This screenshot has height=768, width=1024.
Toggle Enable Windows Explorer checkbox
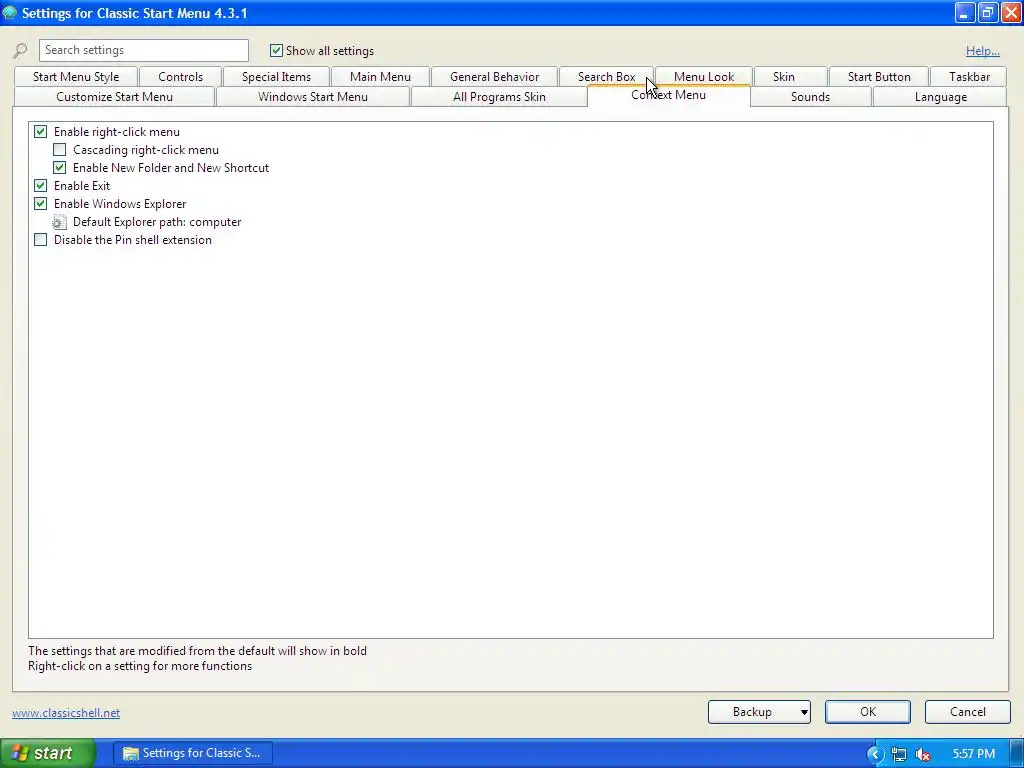[x=40, y=204]
